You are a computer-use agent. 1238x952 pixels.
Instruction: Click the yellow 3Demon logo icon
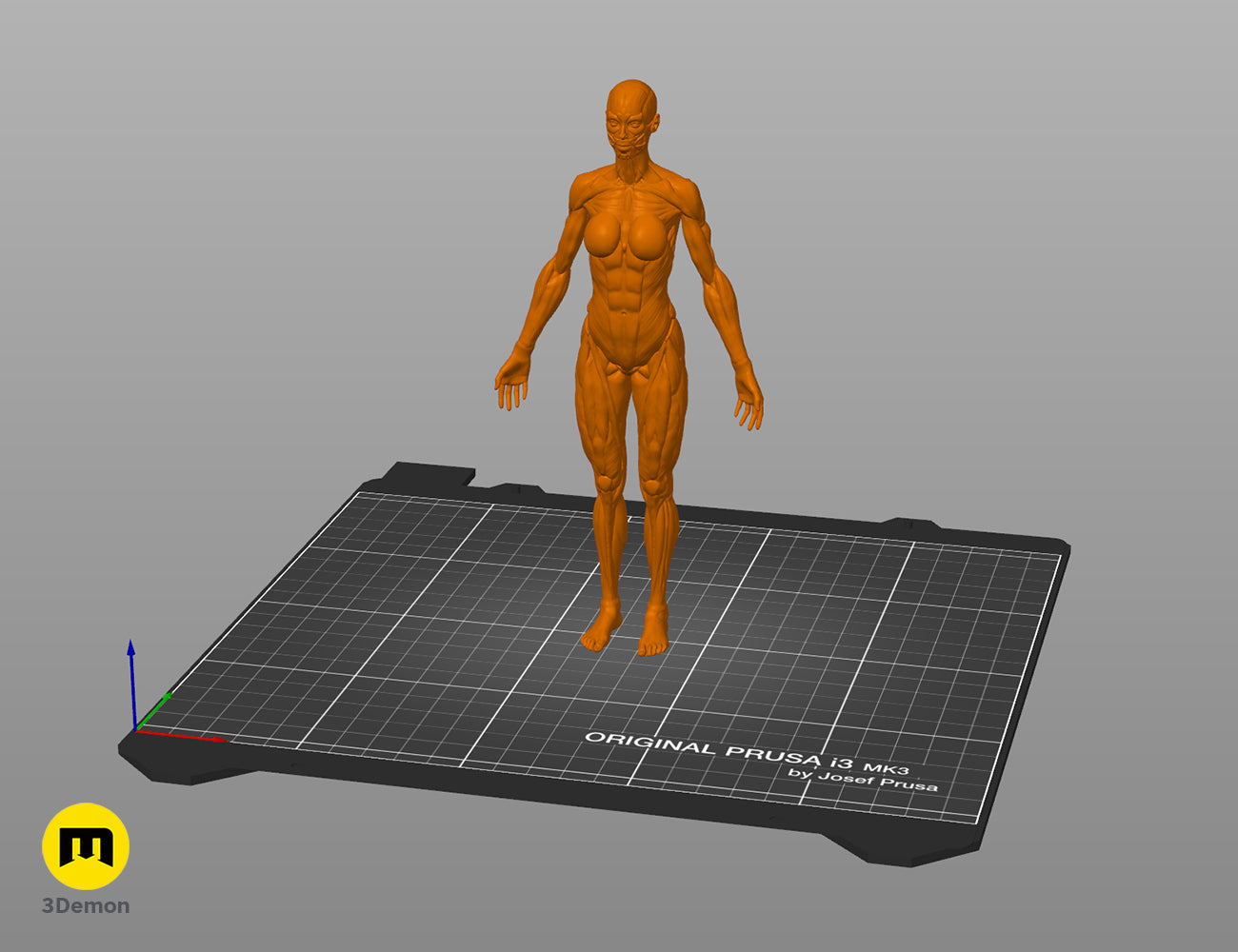(x=86, y=845)
